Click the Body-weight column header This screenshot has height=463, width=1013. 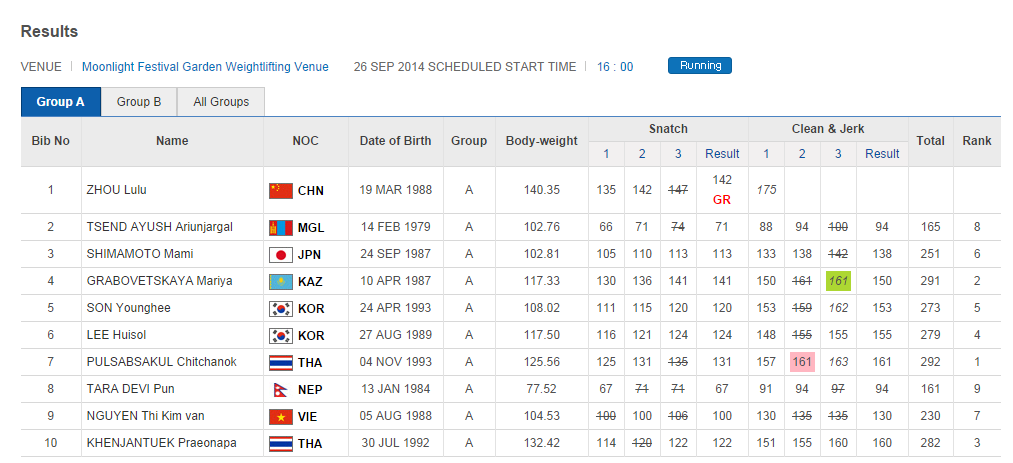[542, 141]
